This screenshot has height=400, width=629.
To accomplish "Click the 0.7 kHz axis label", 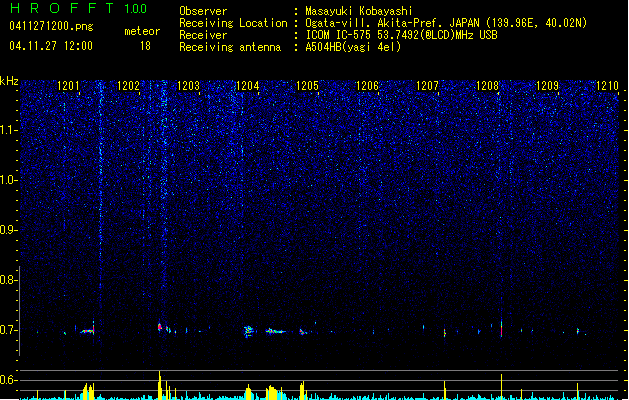I will click(8, 330).
